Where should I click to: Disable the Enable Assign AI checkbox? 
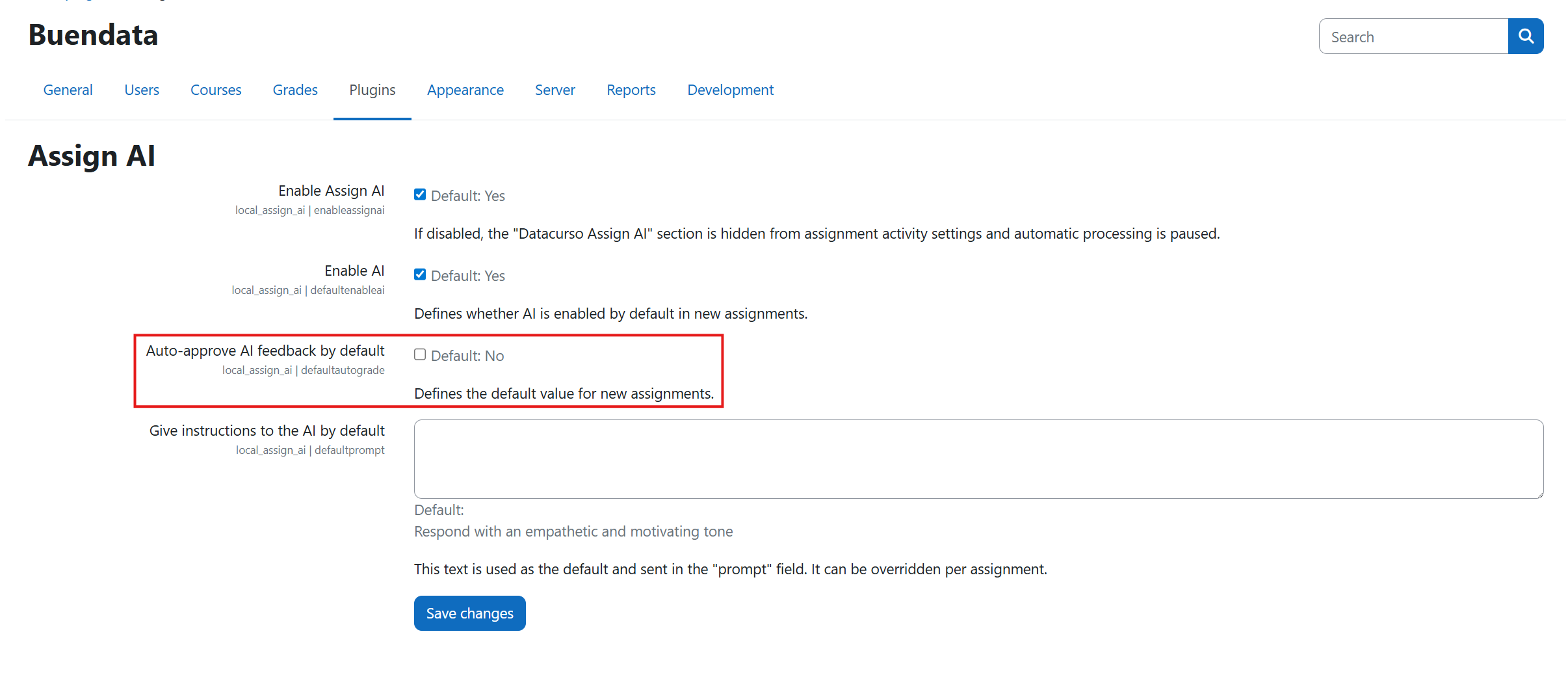tap(420, 194)
